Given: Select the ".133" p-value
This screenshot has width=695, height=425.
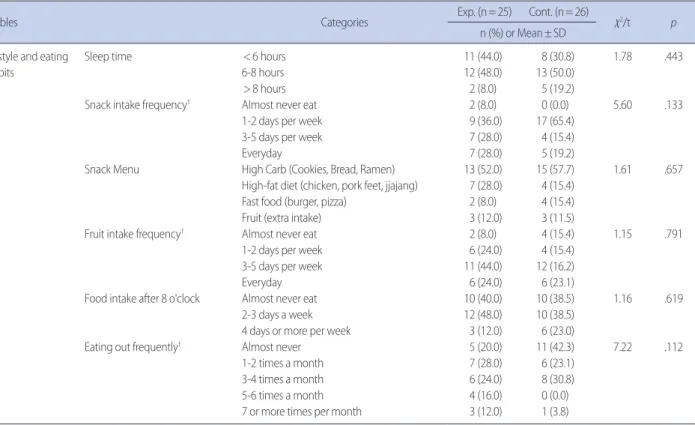Looking at the screenshot, I should click(x=673, y=105).
